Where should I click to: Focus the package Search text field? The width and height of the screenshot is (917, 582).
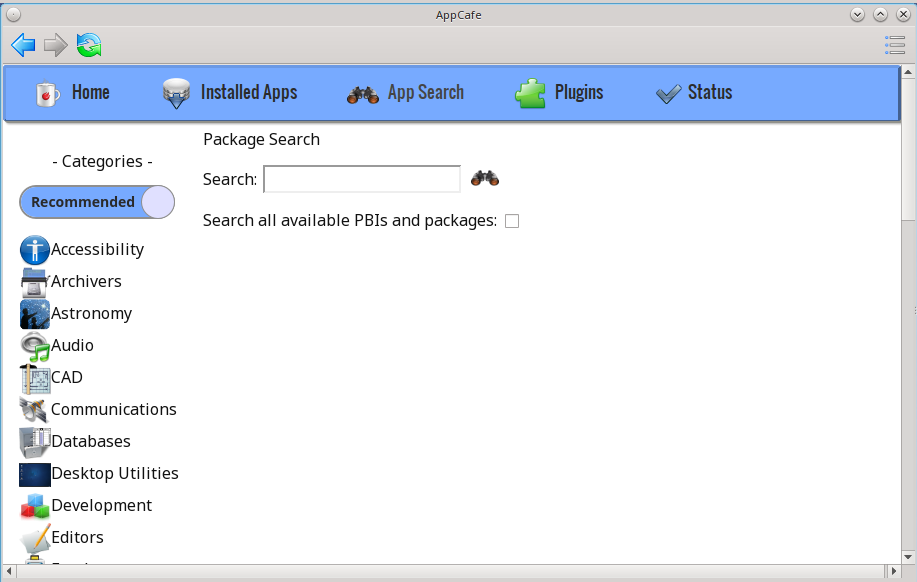click(362, 179)
